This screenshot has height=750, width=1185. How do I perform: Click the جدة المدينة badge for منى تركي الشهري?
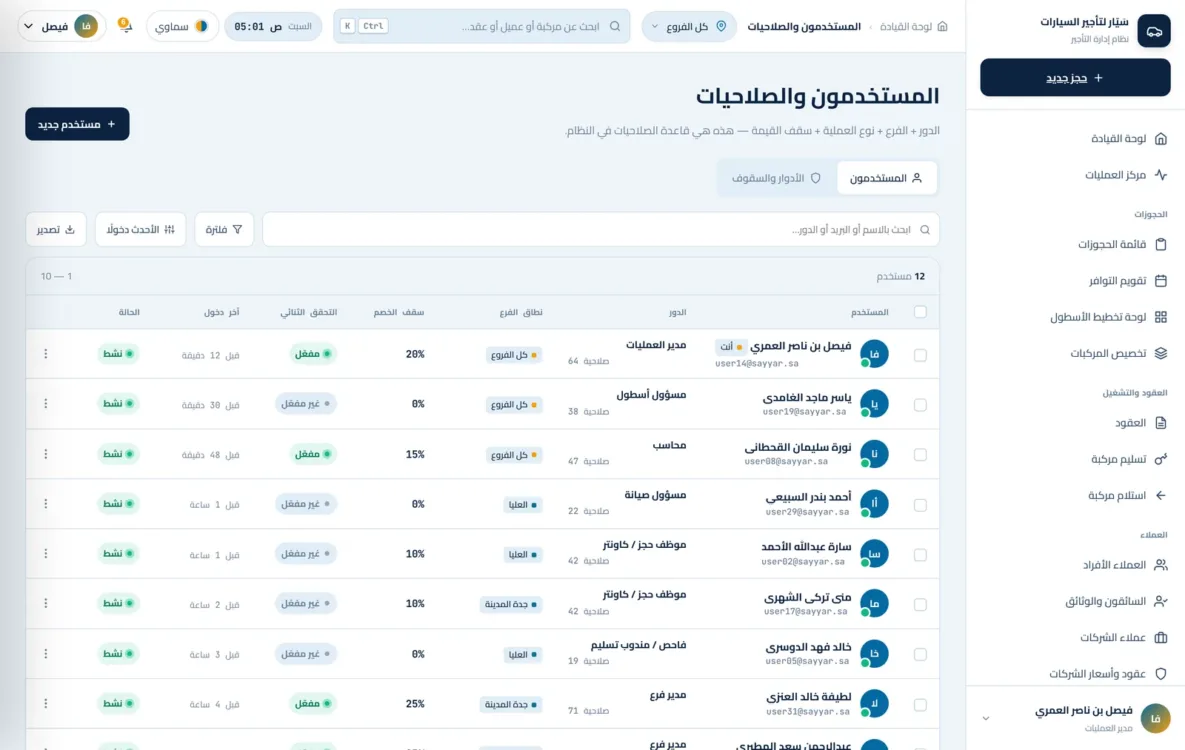pos(511,604)
